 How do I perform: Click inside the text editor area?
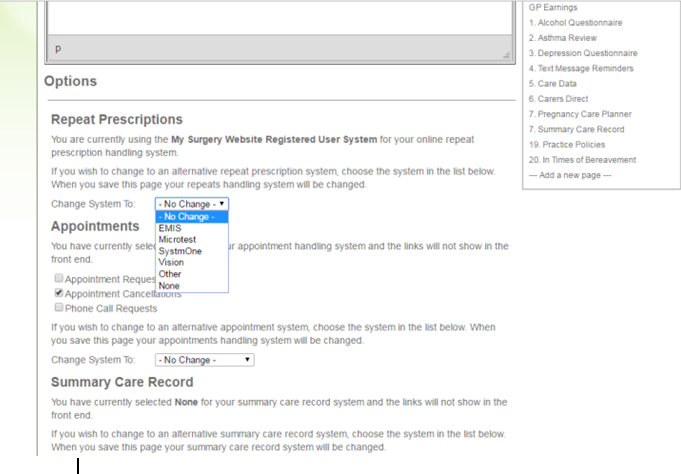pyautogui.click(x=280, y=20)
